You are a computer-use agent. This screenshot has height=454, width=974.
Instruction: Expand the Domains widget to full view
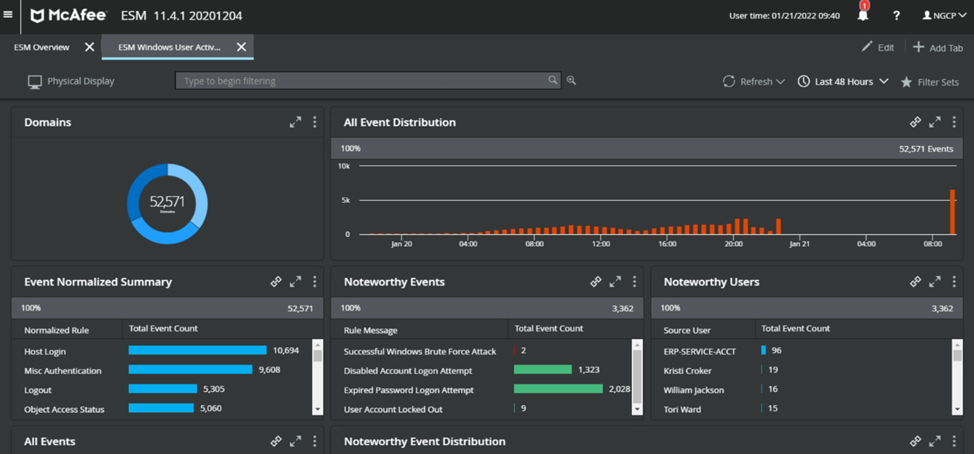click(x=295, y=122)
